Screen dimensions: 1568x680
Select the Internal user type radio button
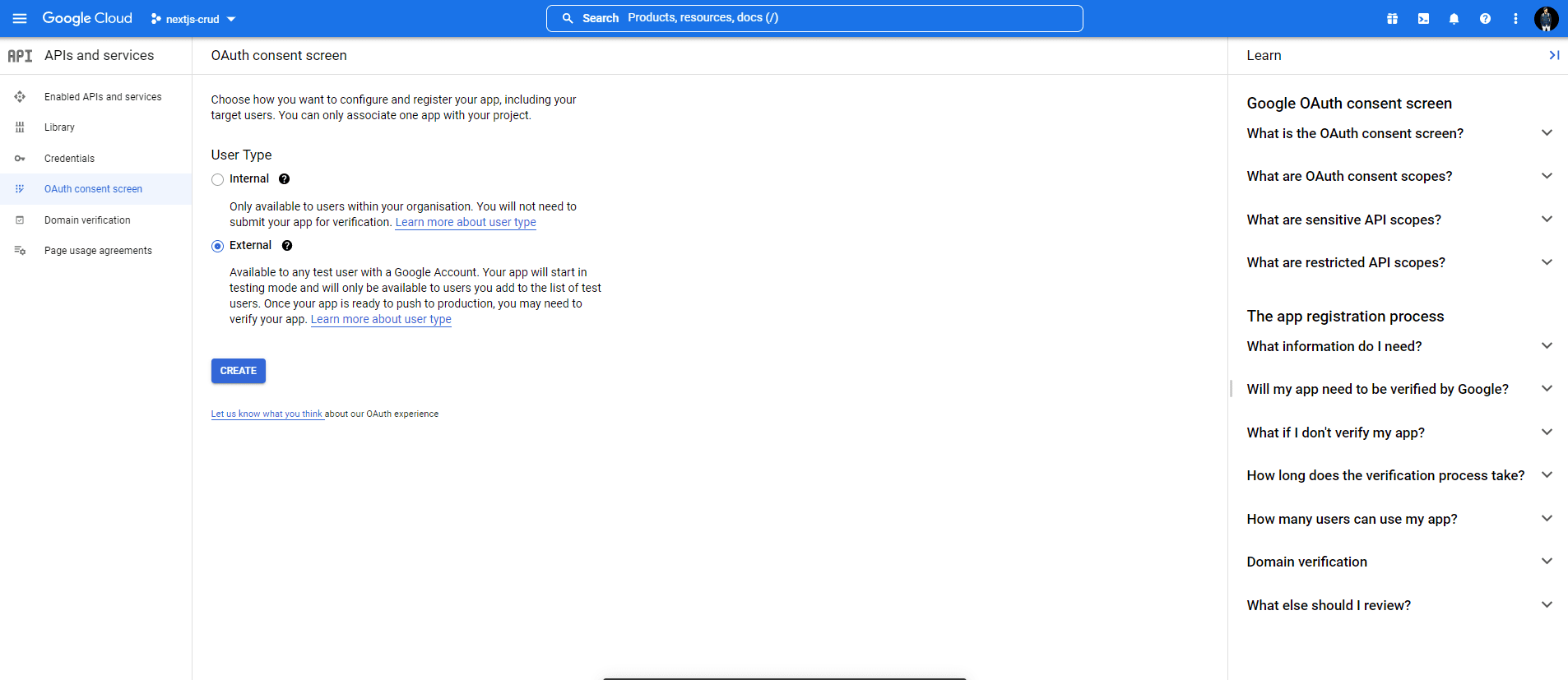217,179
